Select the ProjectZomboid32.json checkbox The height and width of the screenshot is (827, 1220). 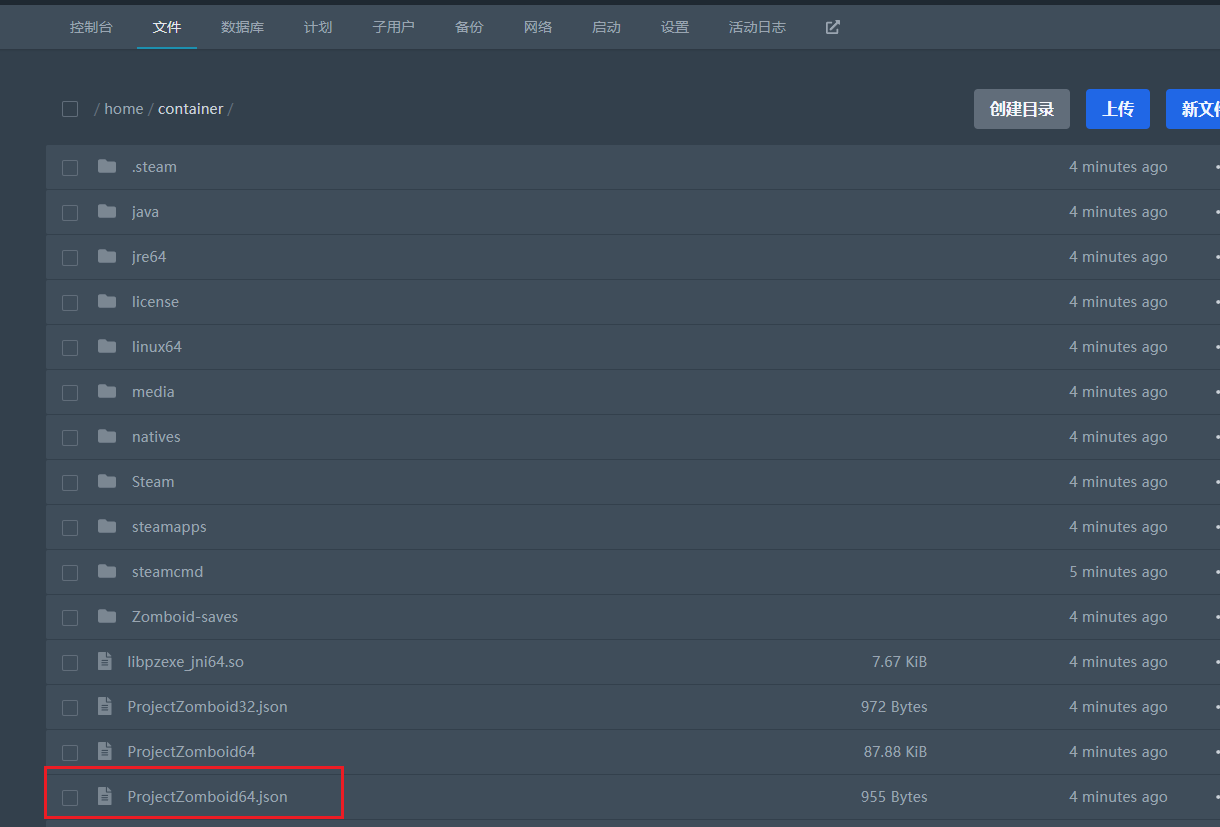tap(70, 708)
